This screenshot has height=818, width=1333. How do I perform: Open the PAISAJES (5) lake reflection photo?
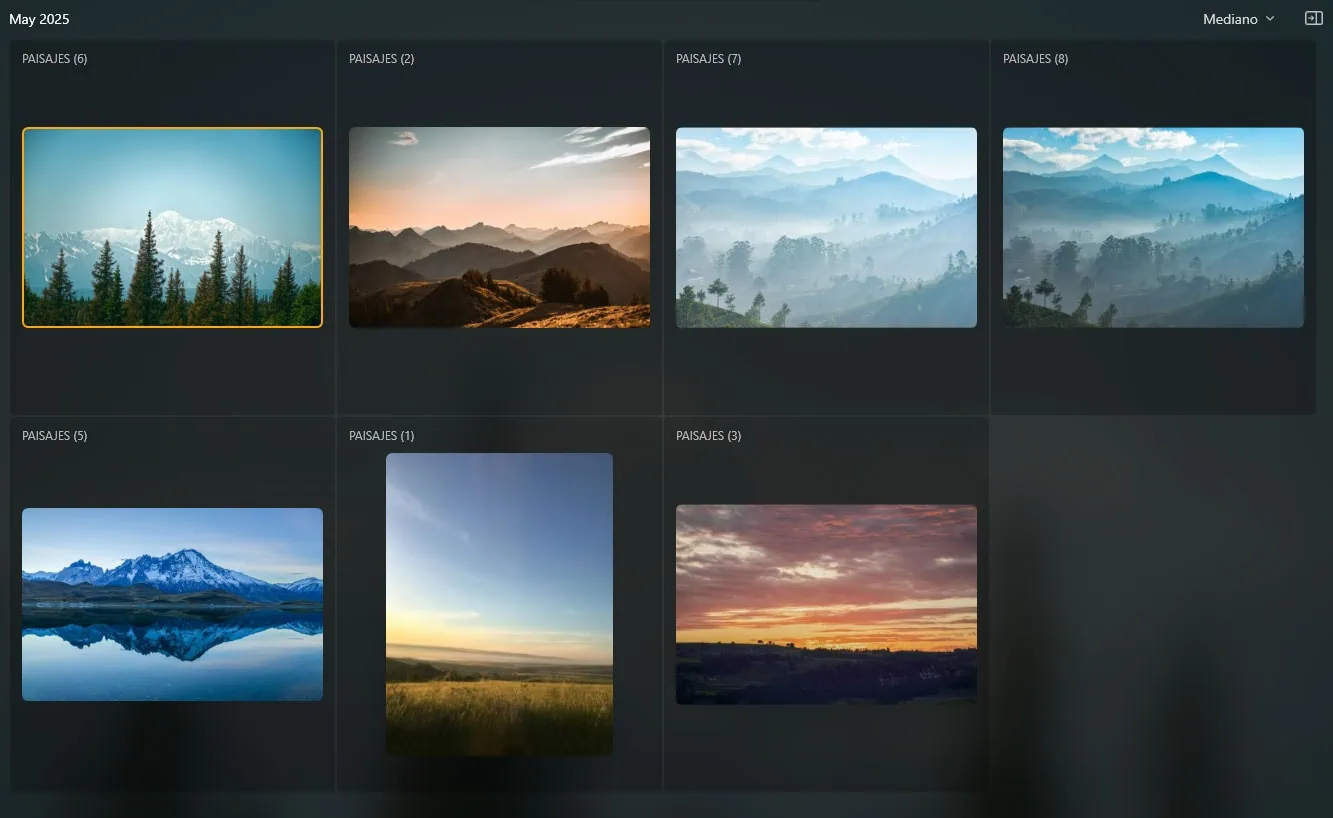172,604
